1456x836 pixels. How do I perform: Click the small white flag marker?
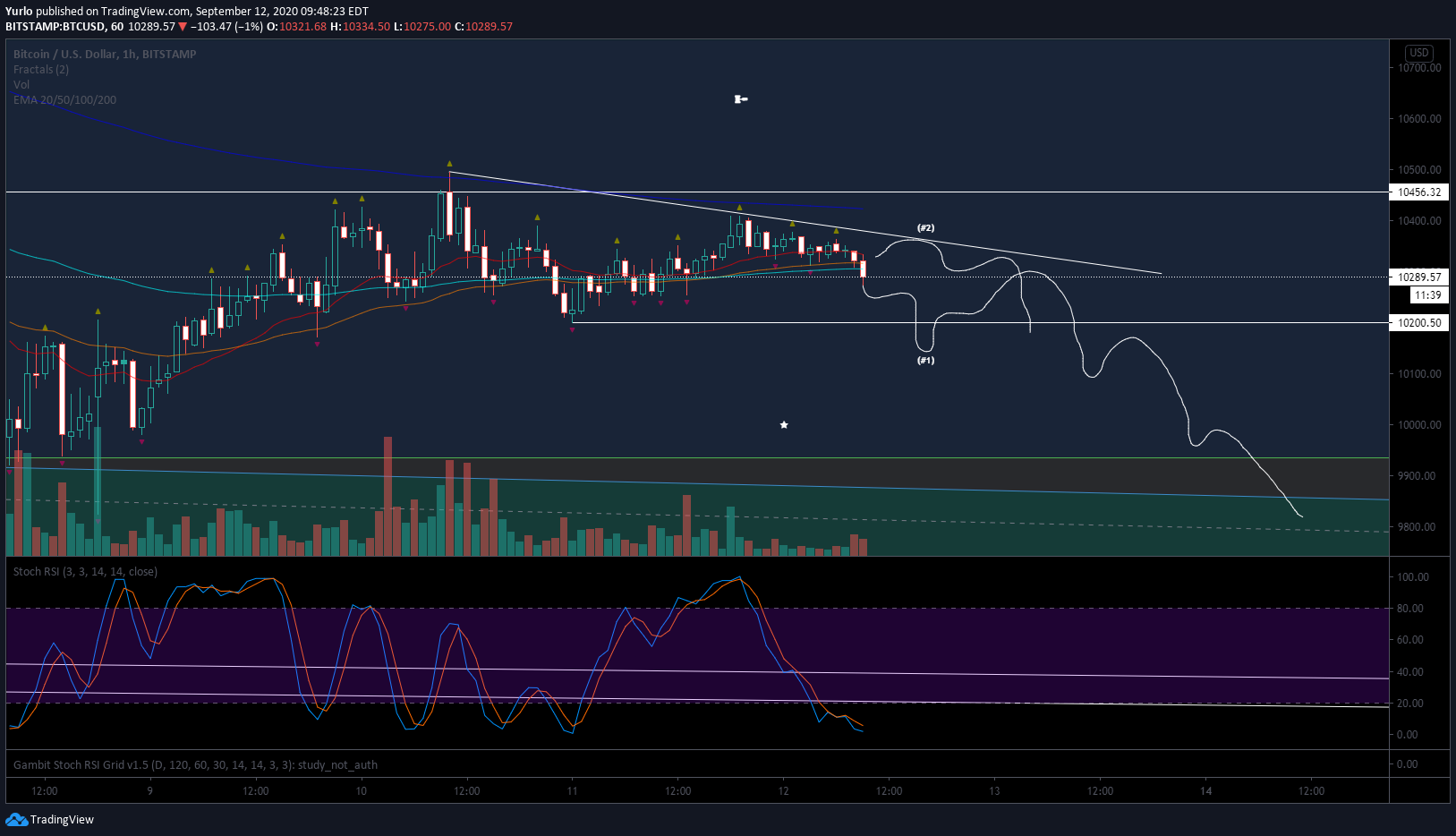point(740,99)
